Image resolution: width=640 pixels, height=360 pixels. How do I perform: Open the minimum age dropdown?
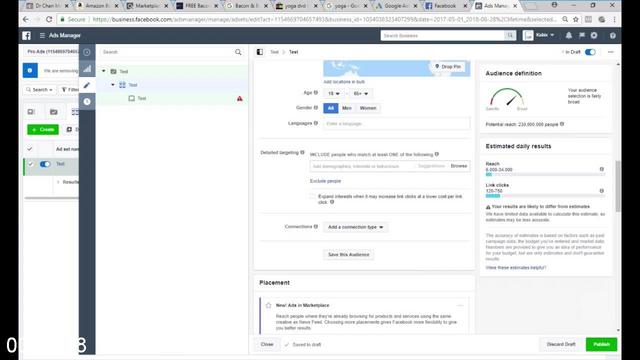pos(334,93)
